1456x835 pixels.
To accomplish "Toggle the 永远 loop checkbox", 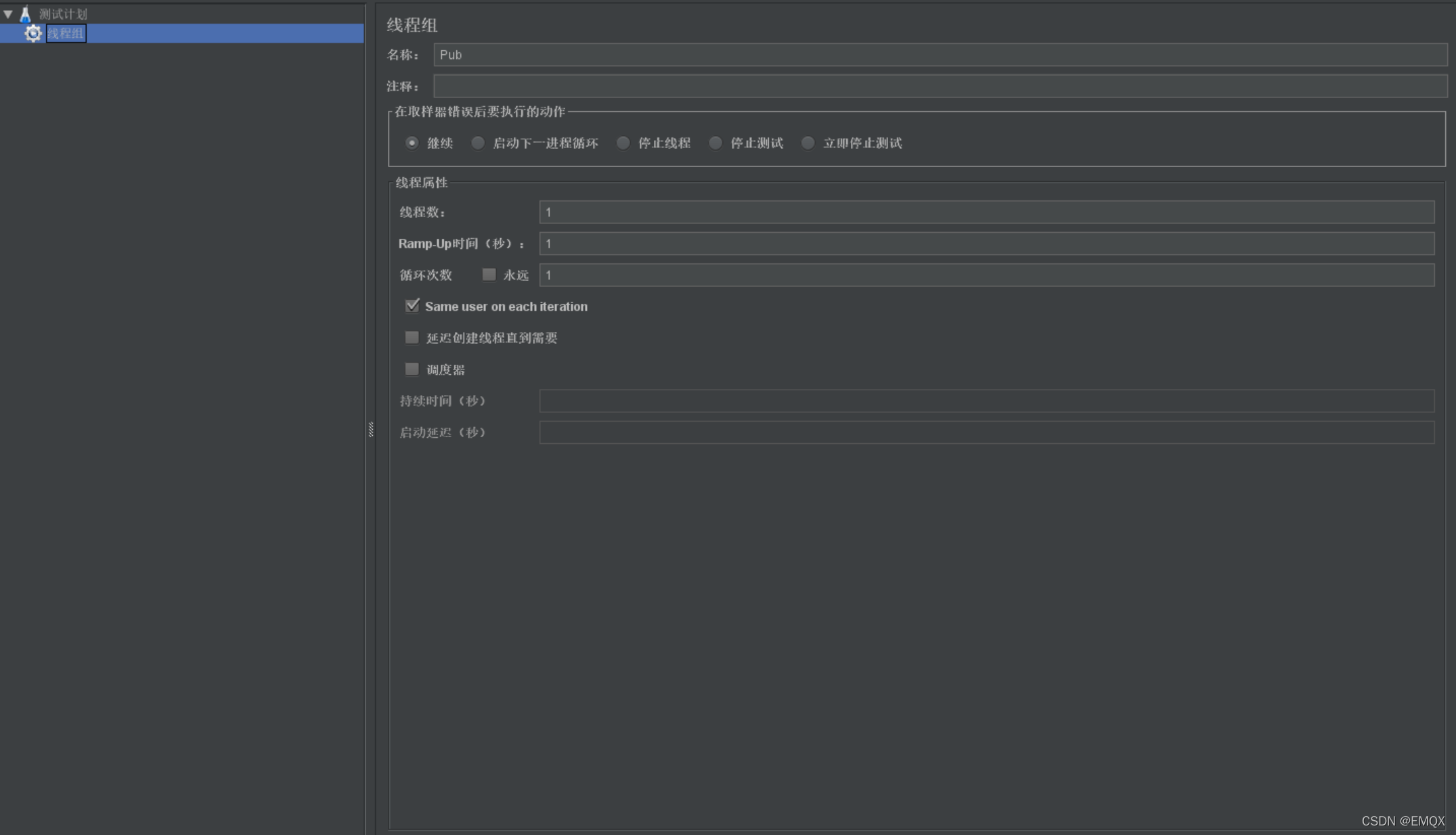I will point(489,274).
